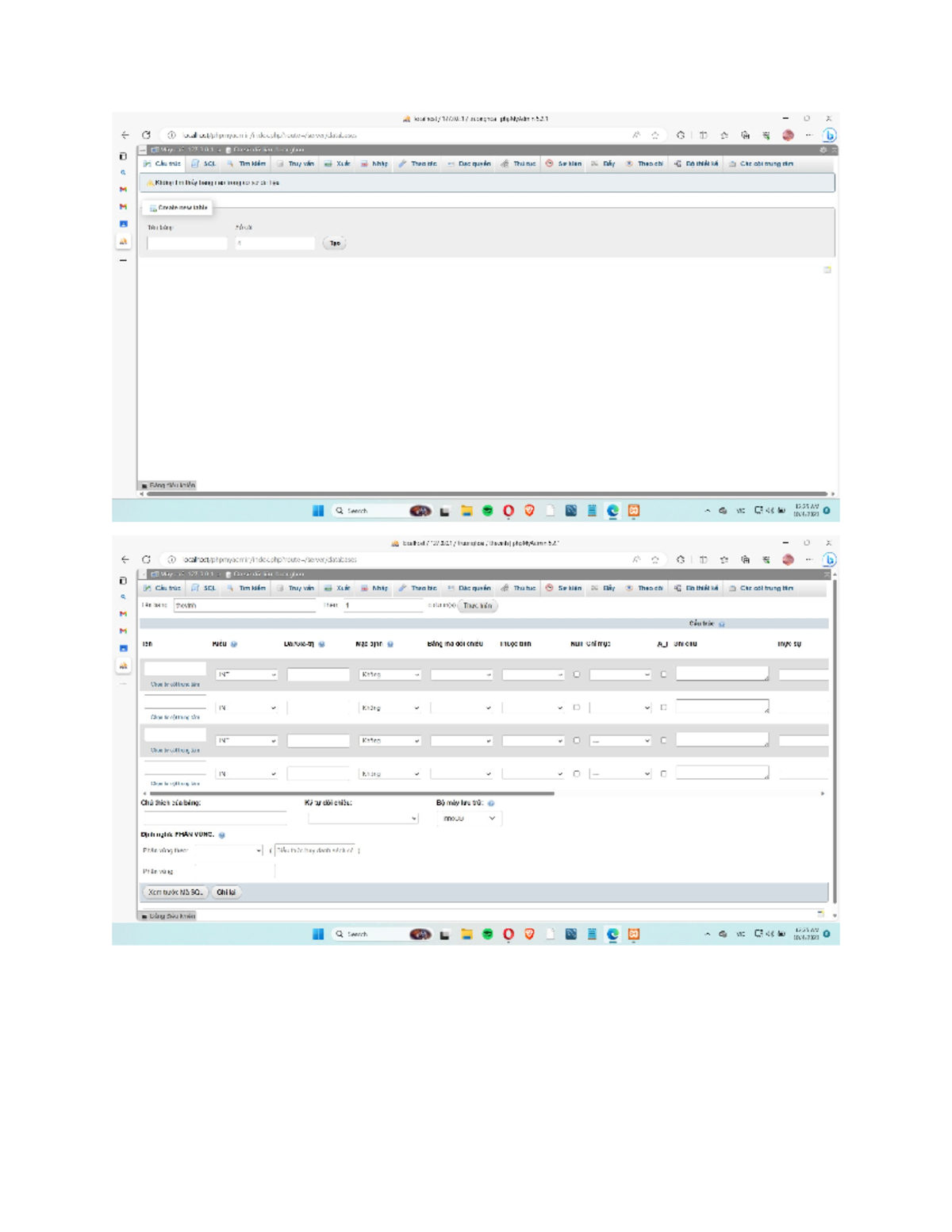The height and width of the screenshot is (1232, 952).
Task: Open SQL tab in Create new table window
Action: [204, 164]
